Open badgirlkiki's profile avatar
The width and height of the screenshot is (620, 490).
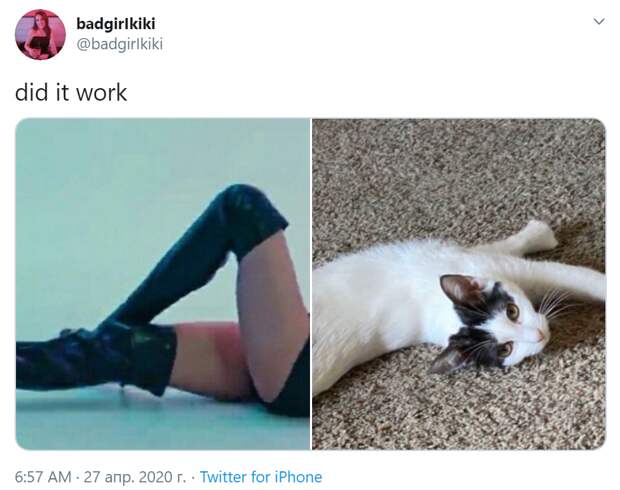click(40, 34)
